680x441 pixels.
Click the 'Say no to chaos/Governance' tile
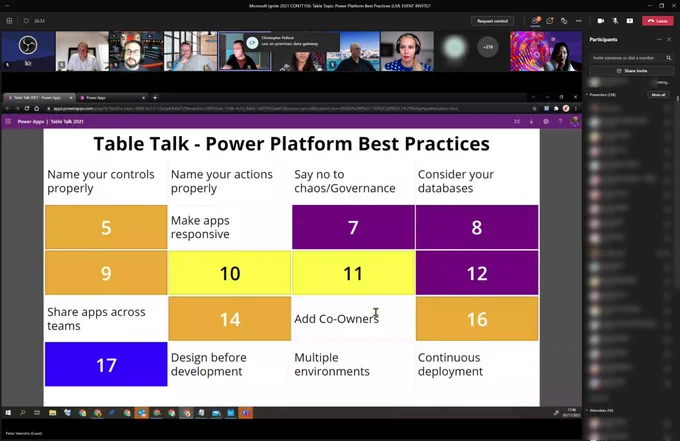(353, 181)
